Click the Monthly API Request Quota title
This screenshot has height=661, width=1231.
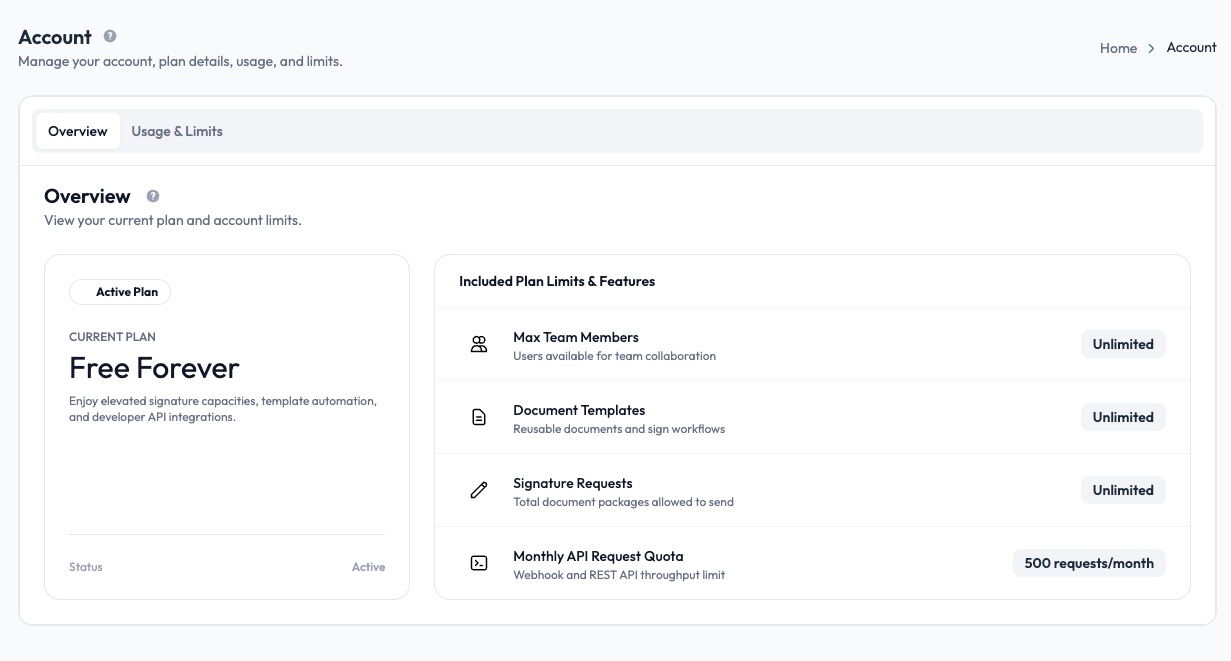click(598, 556)
